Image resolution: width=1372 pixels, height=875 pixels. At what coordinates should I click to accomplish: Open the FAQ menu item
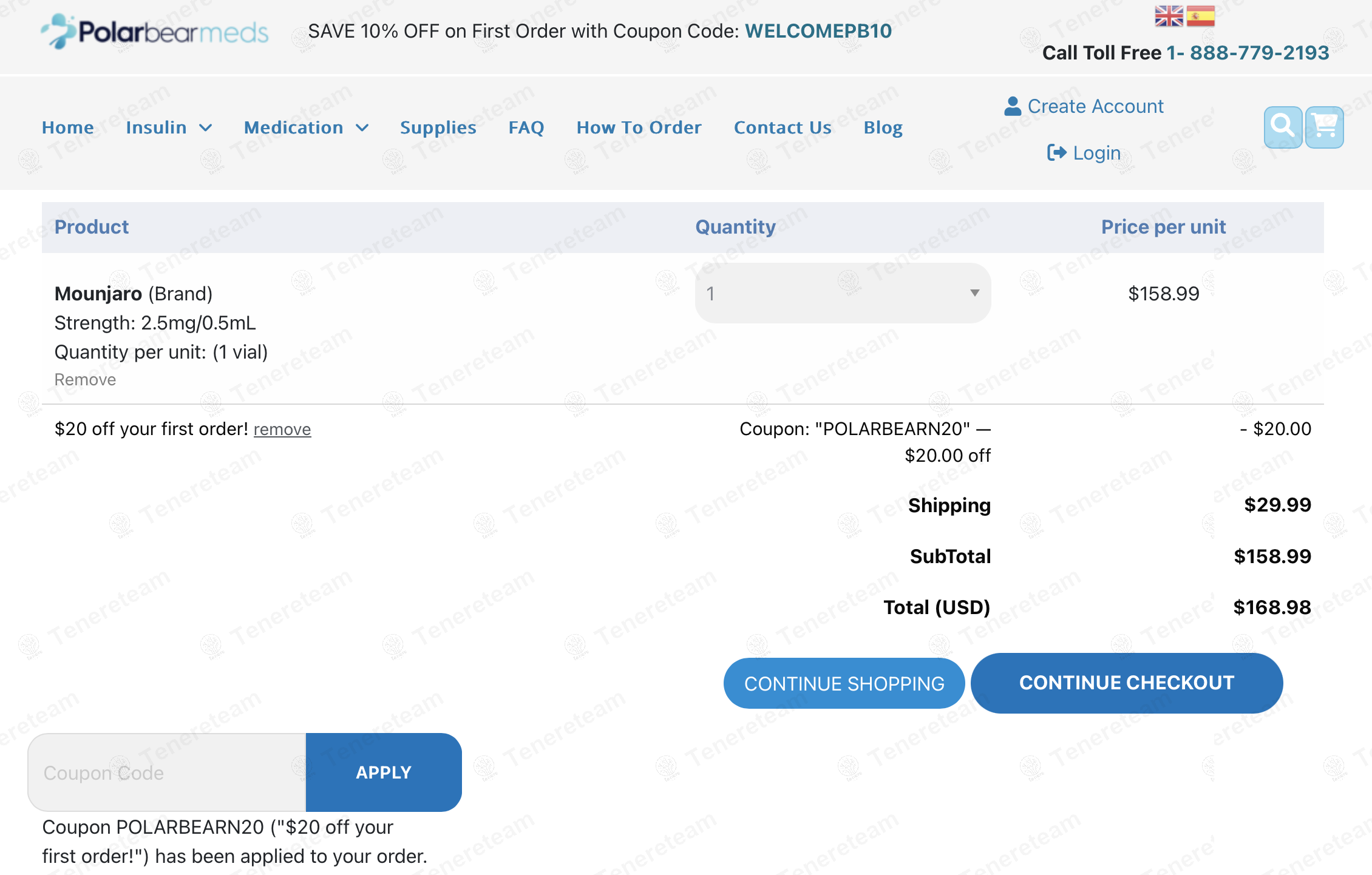tap(526, 127)
